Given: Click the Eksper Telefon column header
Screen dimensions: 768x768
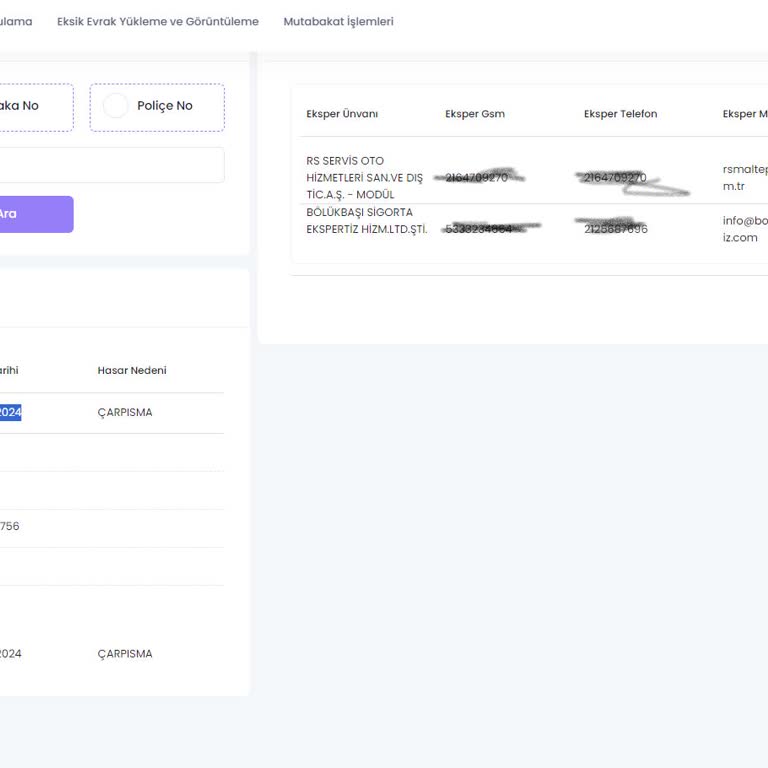Looking at the screenshot, I should pyautogui.click(x=620, y=114).
